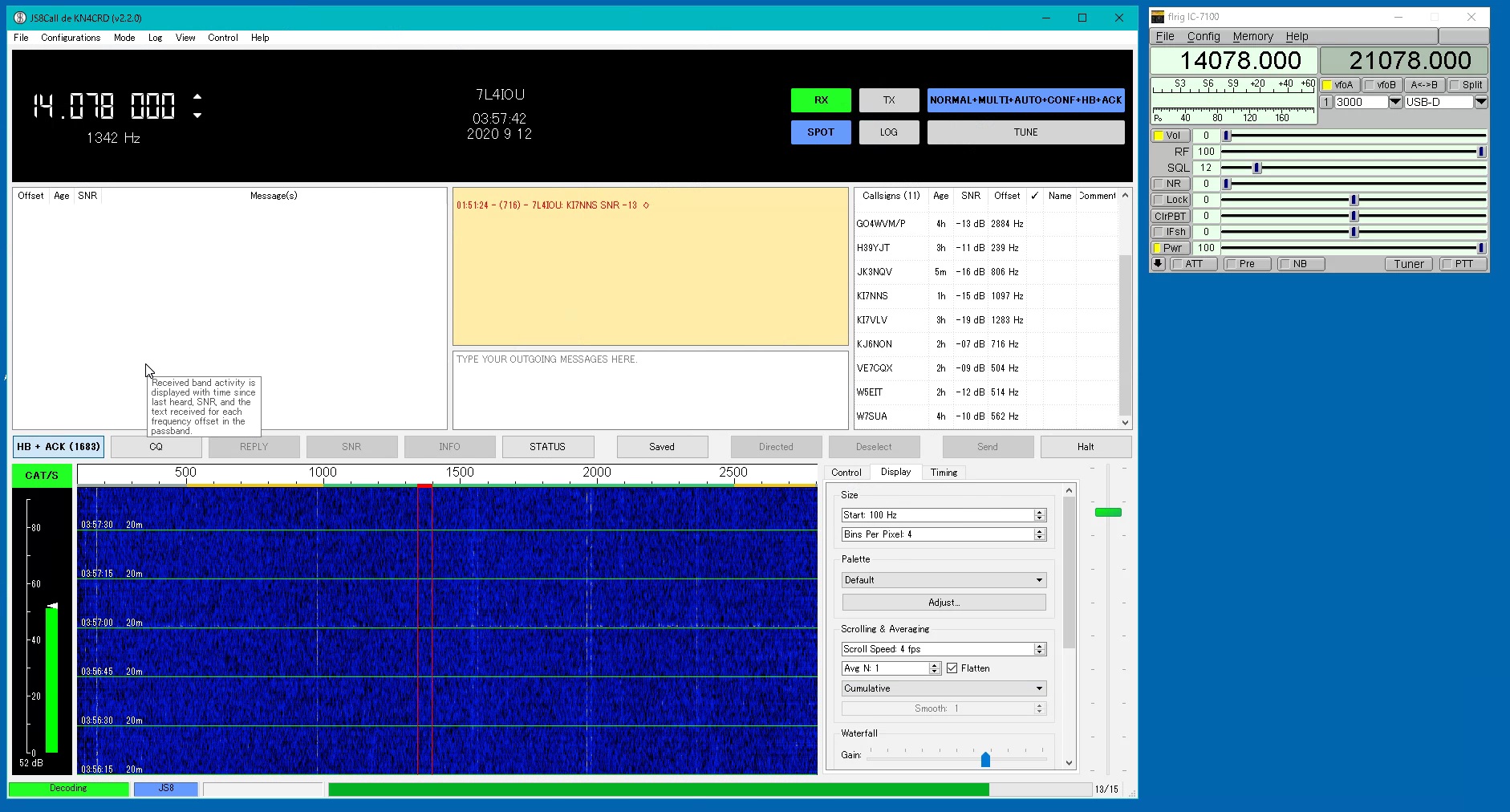Image resolution: width=1510 pixels, height=812 pixels.
Task: Select the Display tab
Action: pyautogui.click(x=895, y=472)
